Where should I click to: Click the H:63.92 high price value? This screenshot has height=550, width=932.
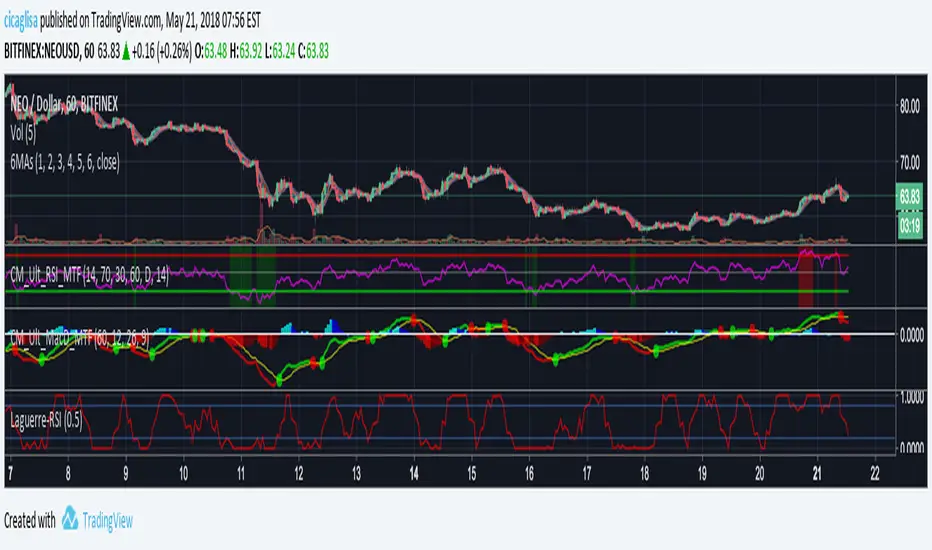(x=245, y=52)
